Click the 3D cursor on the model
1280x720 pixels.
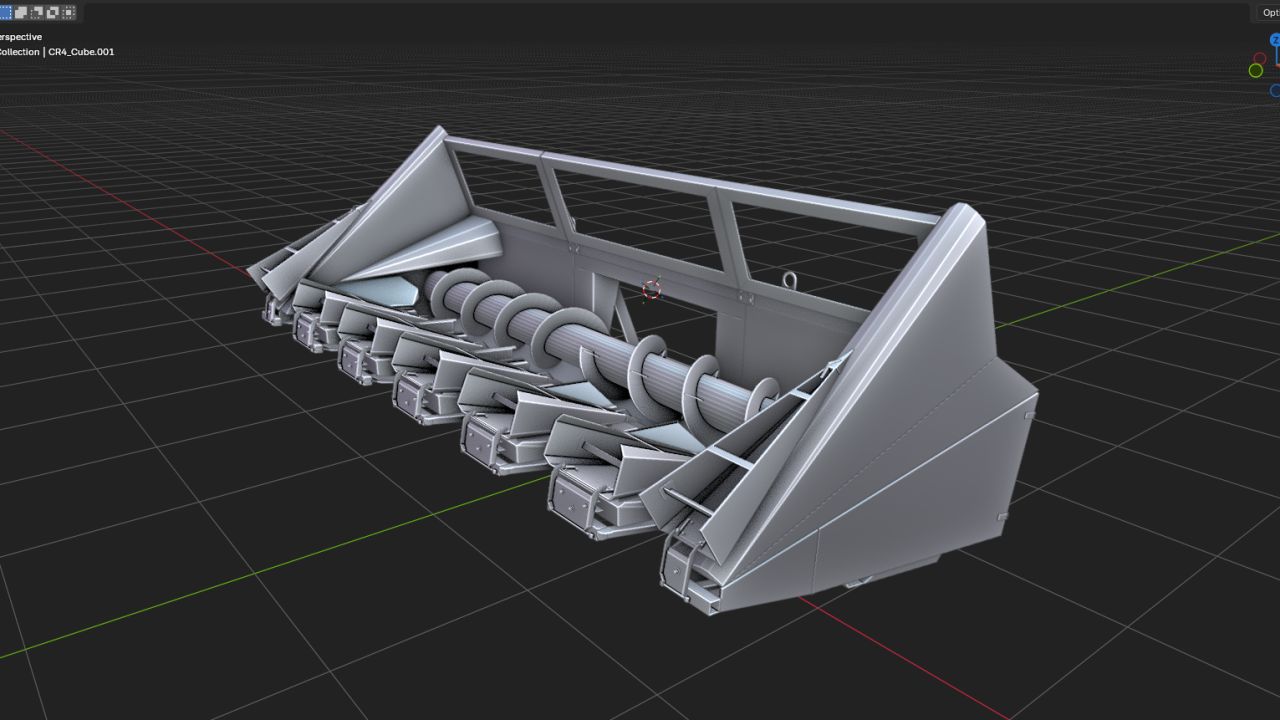651,290
